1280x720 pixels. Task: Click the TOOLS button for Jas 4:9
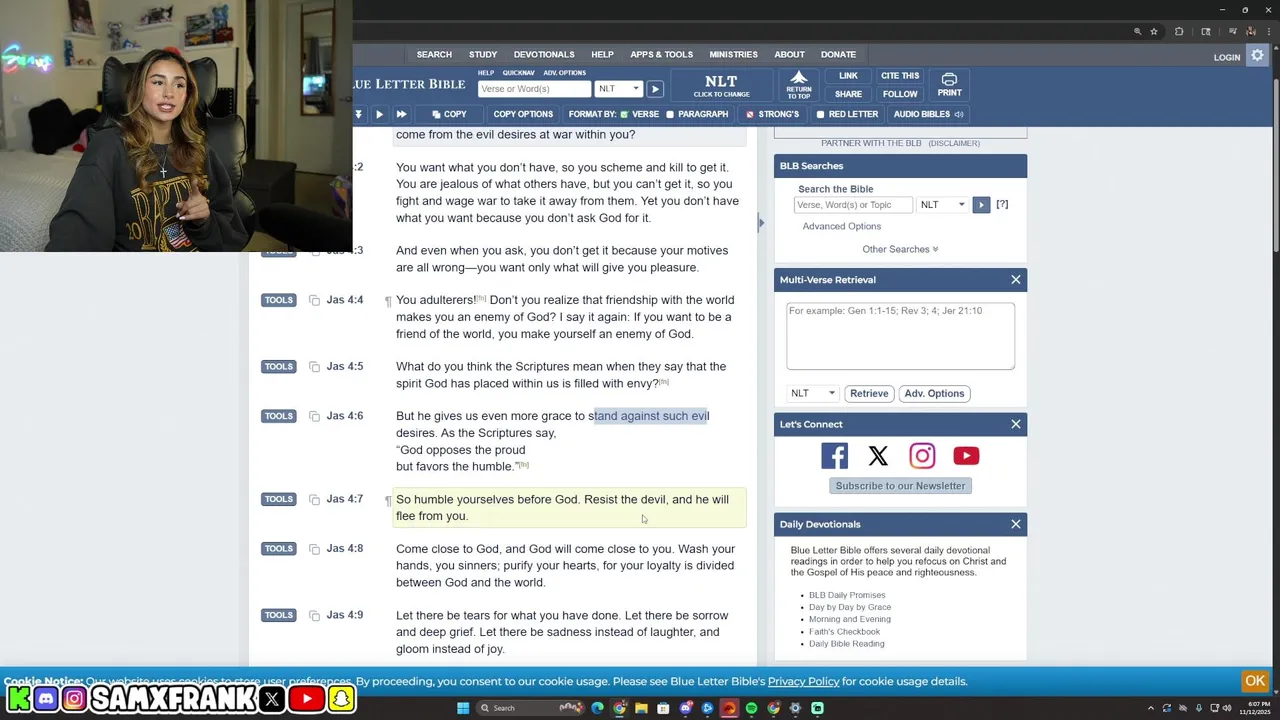click(x=279, y=615)
